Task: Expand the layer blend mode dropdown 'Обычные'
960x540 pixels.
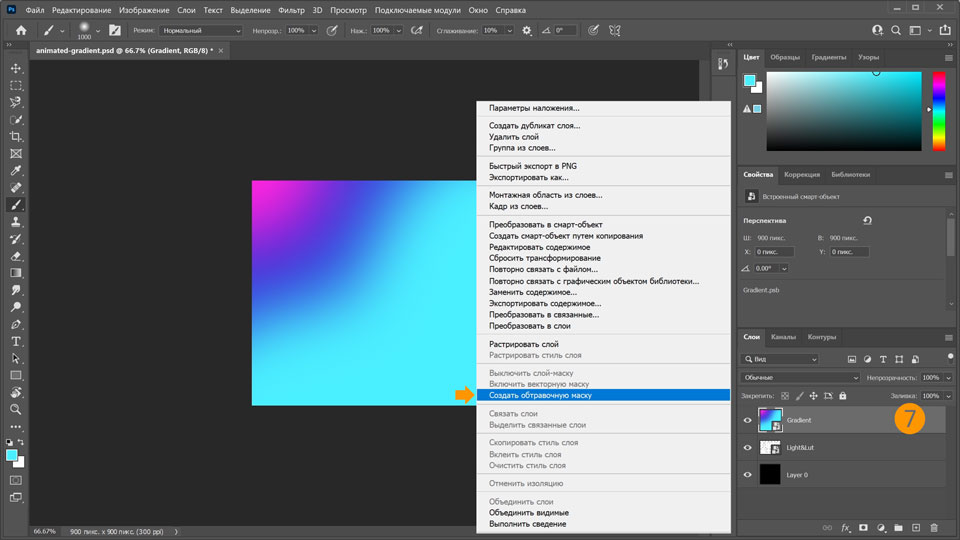Action: [800, 378]
